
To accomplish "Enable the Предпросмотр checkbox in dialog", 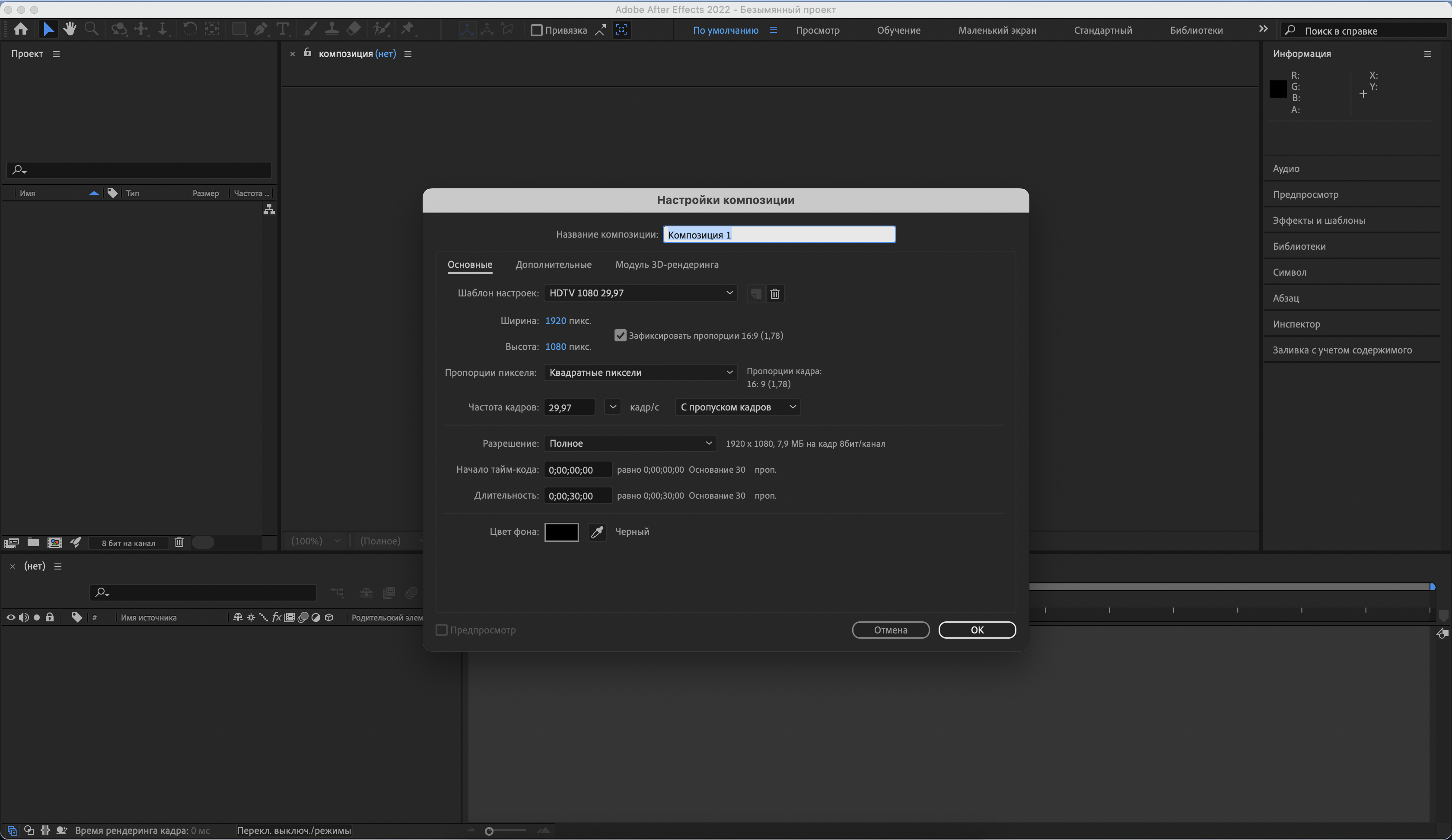I will [442, 630].
